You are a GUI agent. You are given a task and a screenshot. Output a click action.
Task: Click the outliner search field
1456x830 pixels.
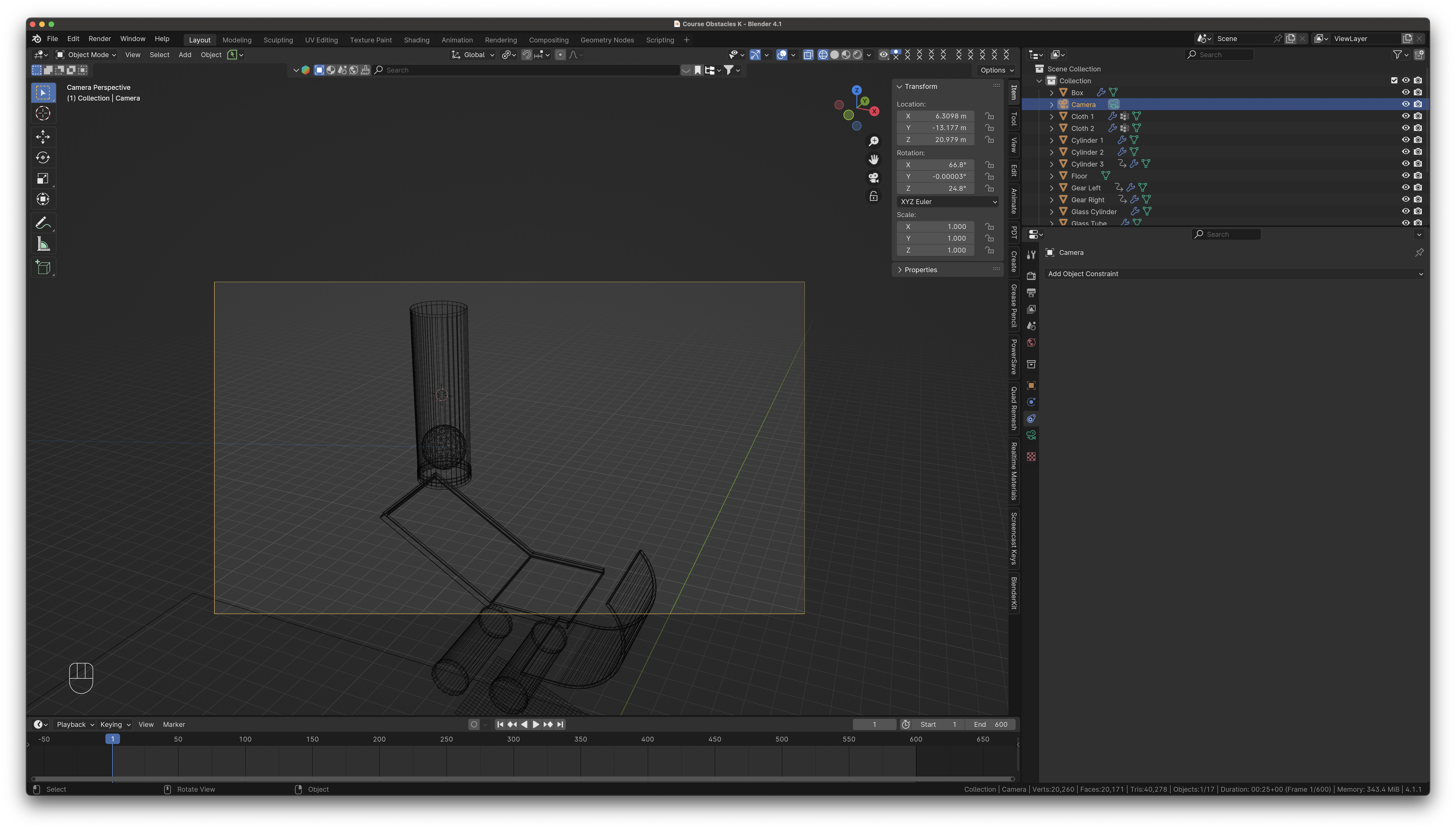[1219, 55]
